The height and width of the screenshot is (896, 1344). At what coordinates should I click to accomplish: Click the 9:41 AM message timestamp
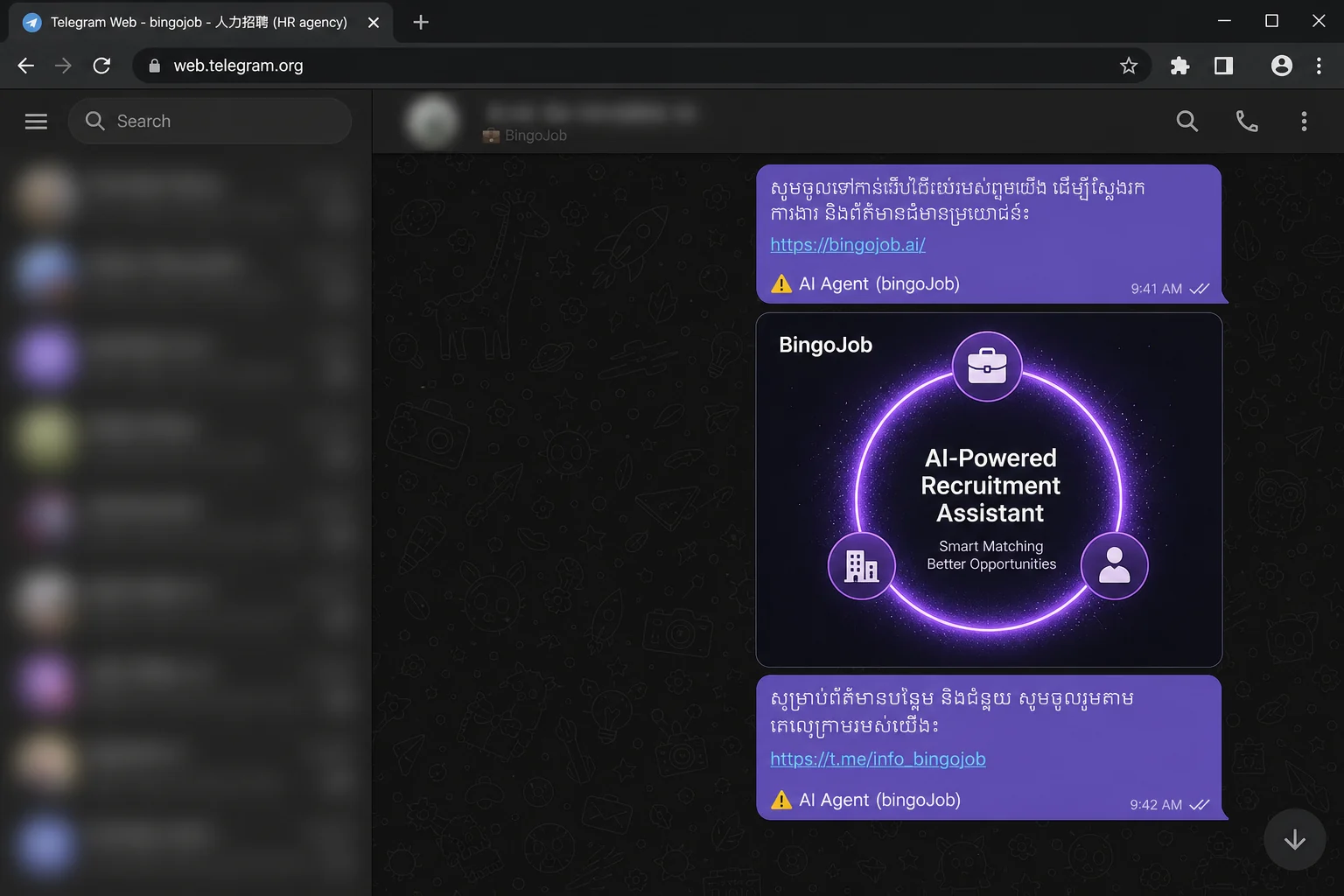[x=1156, y=289]
